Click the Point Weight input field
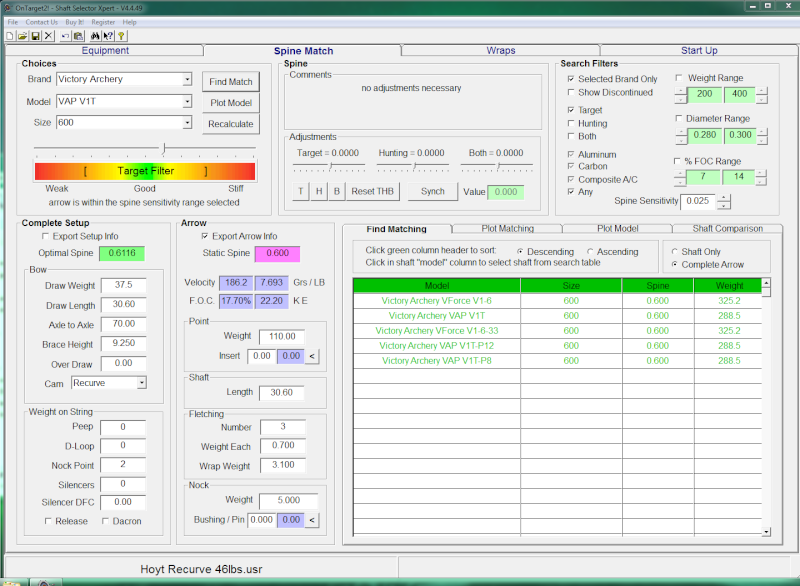Screen dimensions: 800x586 [x=282, y=337]
